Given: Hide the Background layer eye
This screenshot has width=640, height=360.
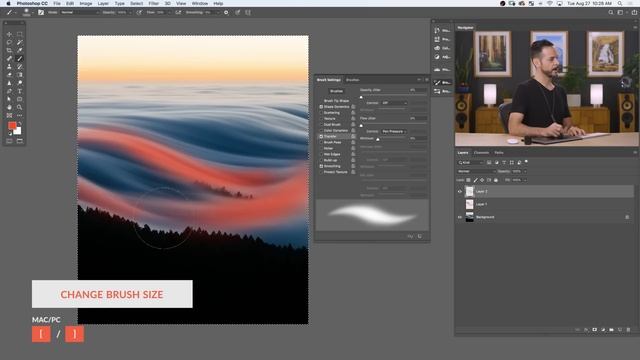Looking at the screenshot, I should click(x=460, y=217).
